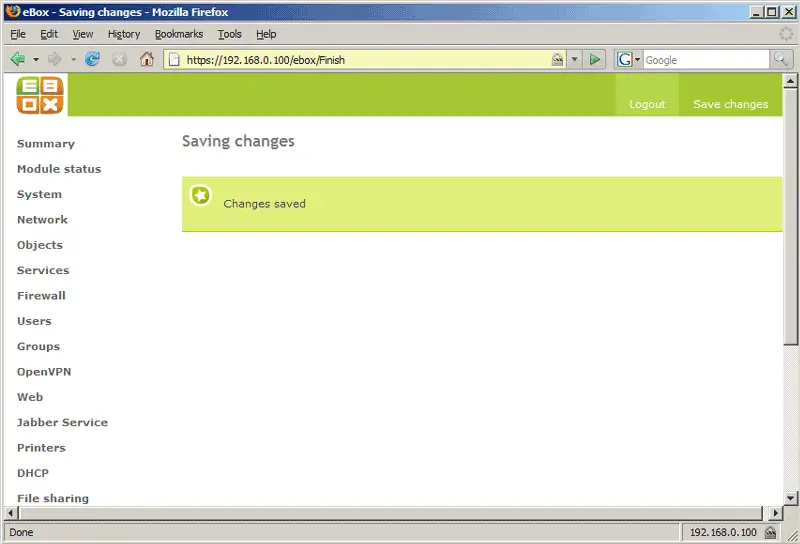Open the Summary sidebar section
Image resolution: width=800 pixels, height=544 pixels.
46,144
